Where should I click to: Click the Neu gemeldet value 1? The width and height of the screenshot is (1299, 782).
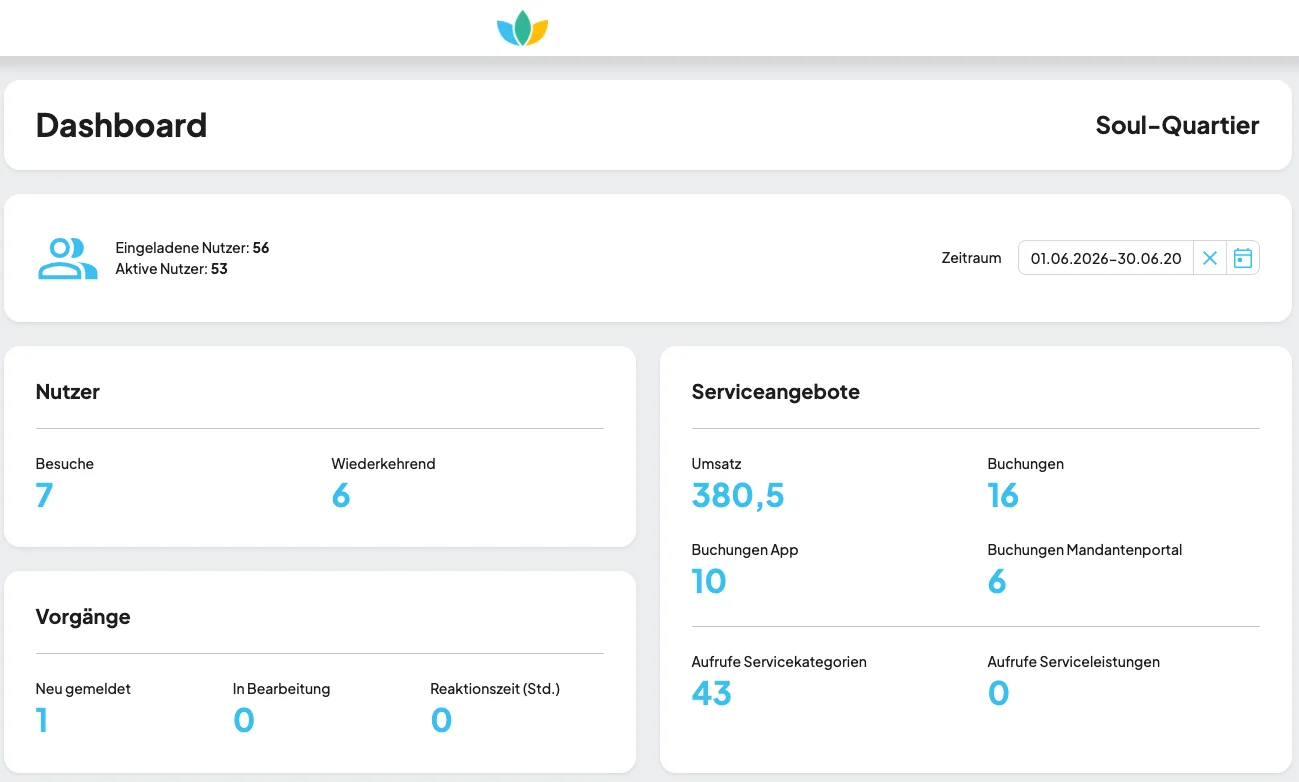(x=42, y=720)
